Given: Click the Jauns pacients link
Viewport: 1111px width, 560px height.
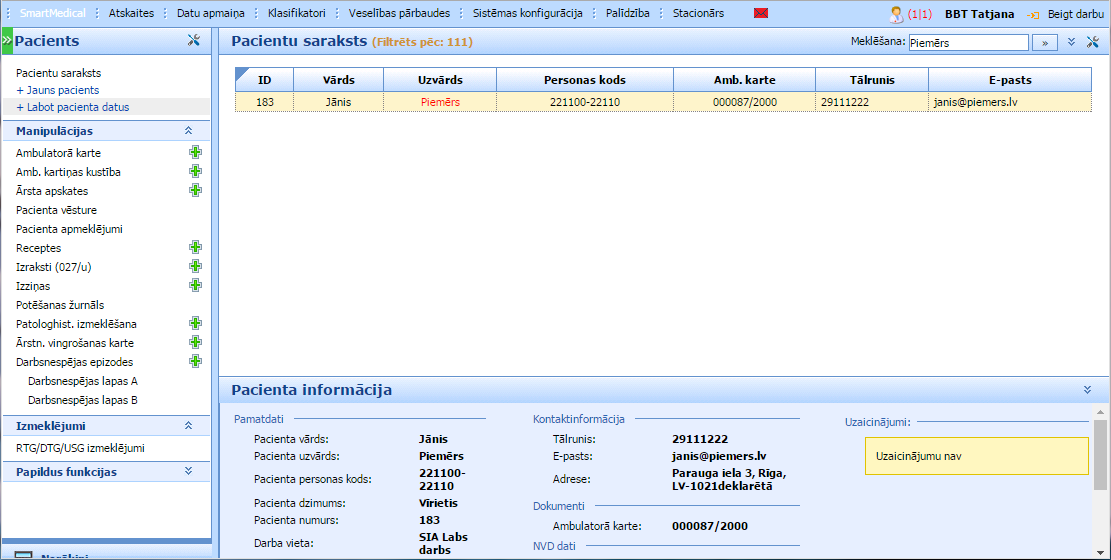Looking at the screenshot, I should (57, 90).
